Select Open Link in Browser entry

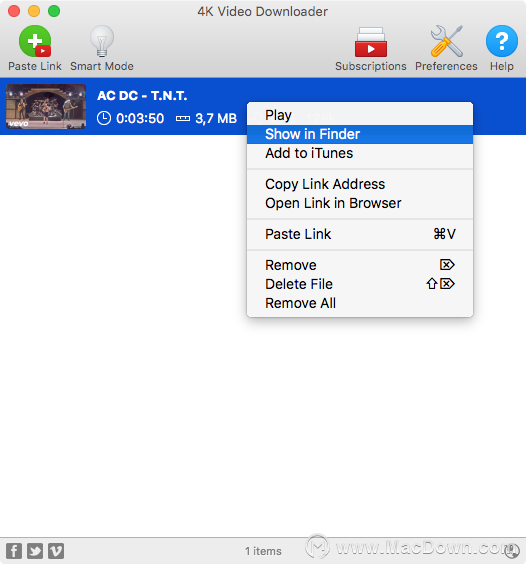coord(360,203)
